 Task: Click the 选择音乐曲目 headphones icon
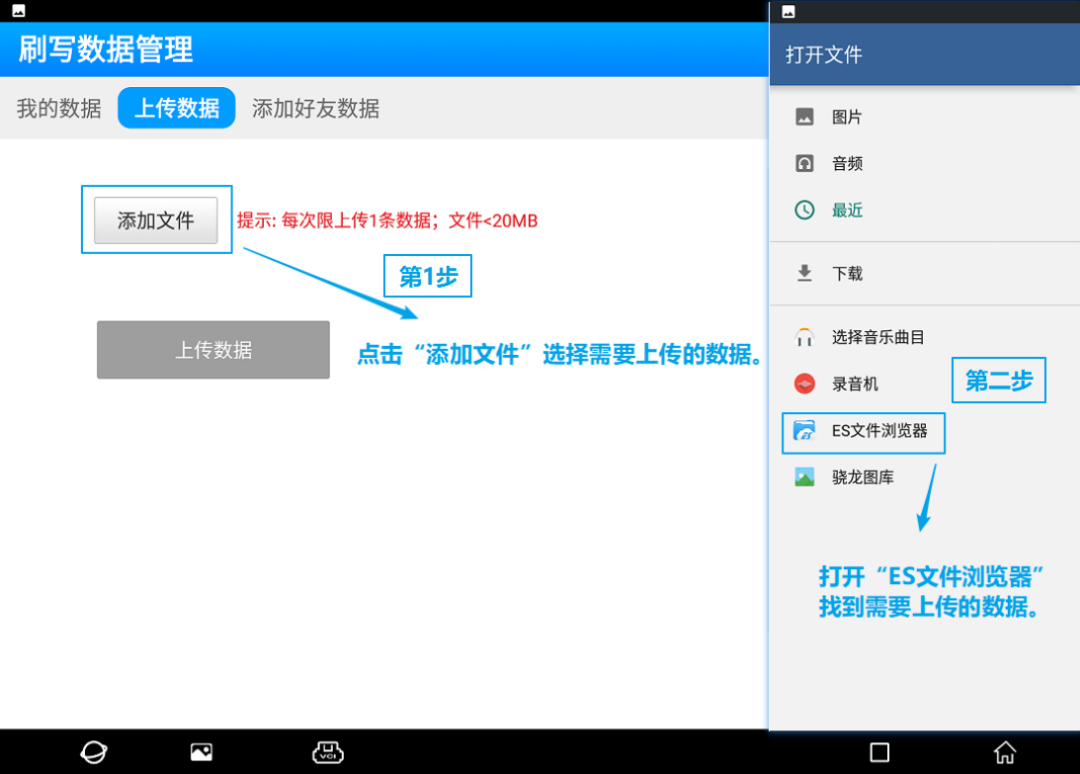pyautogui.click(x=804, y=337)
